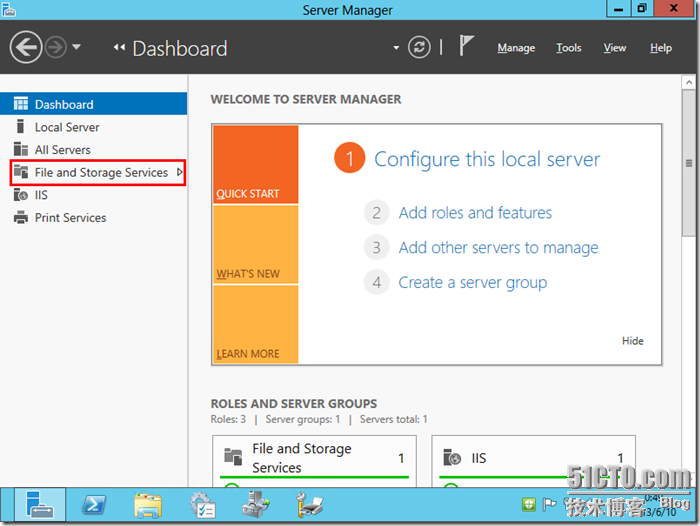The width and height of the screenshot is (700, 526).
Task: Open Print Services in the sidebar
Action: click(94, 217)
